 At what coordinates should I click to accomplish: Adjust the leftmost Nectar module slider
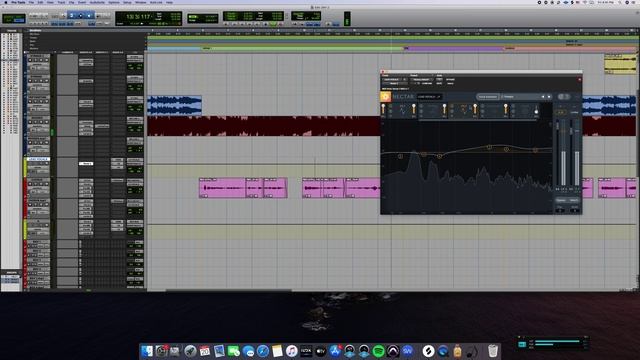click(x=383, y=109)
